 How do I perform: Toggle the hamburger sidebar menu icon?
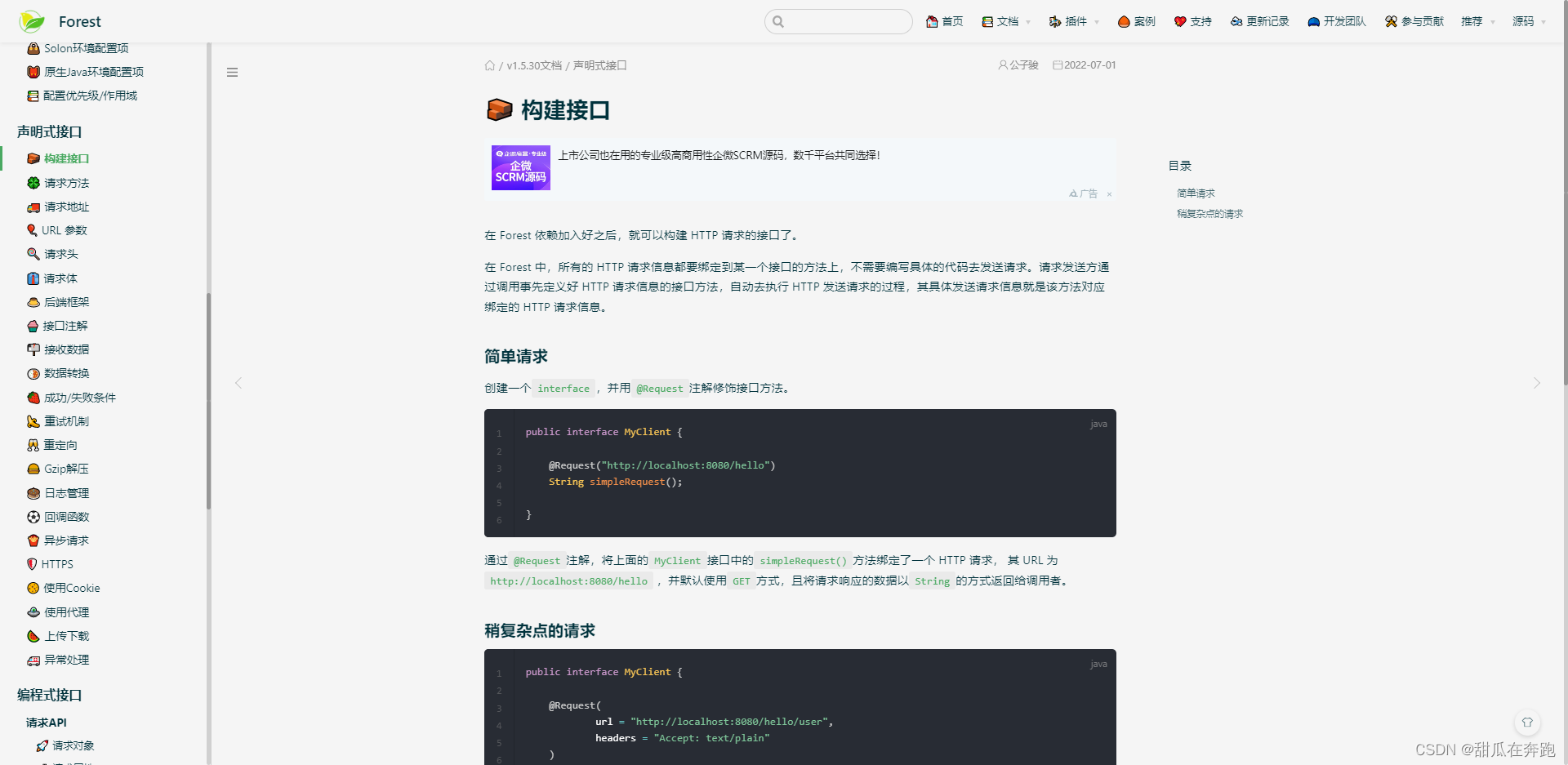click(x=233, y=72)
